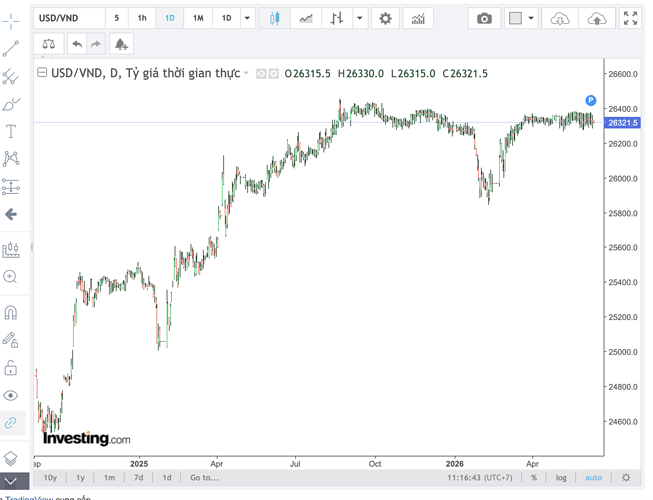Select the long position prediction tool
This screenshot has width=653, height=500.
coord(11,187)
